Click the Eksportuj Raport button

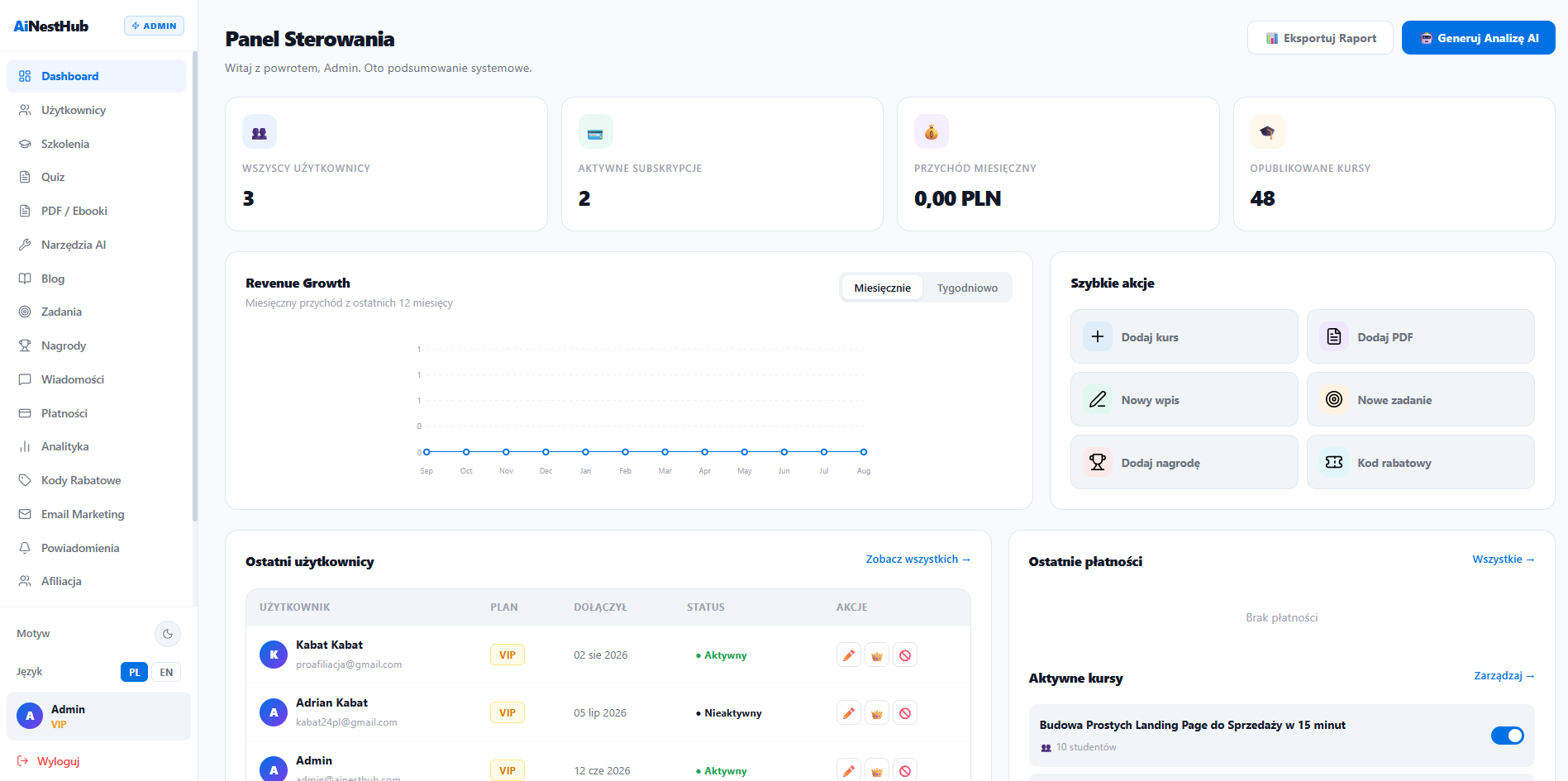point(1320,38)
